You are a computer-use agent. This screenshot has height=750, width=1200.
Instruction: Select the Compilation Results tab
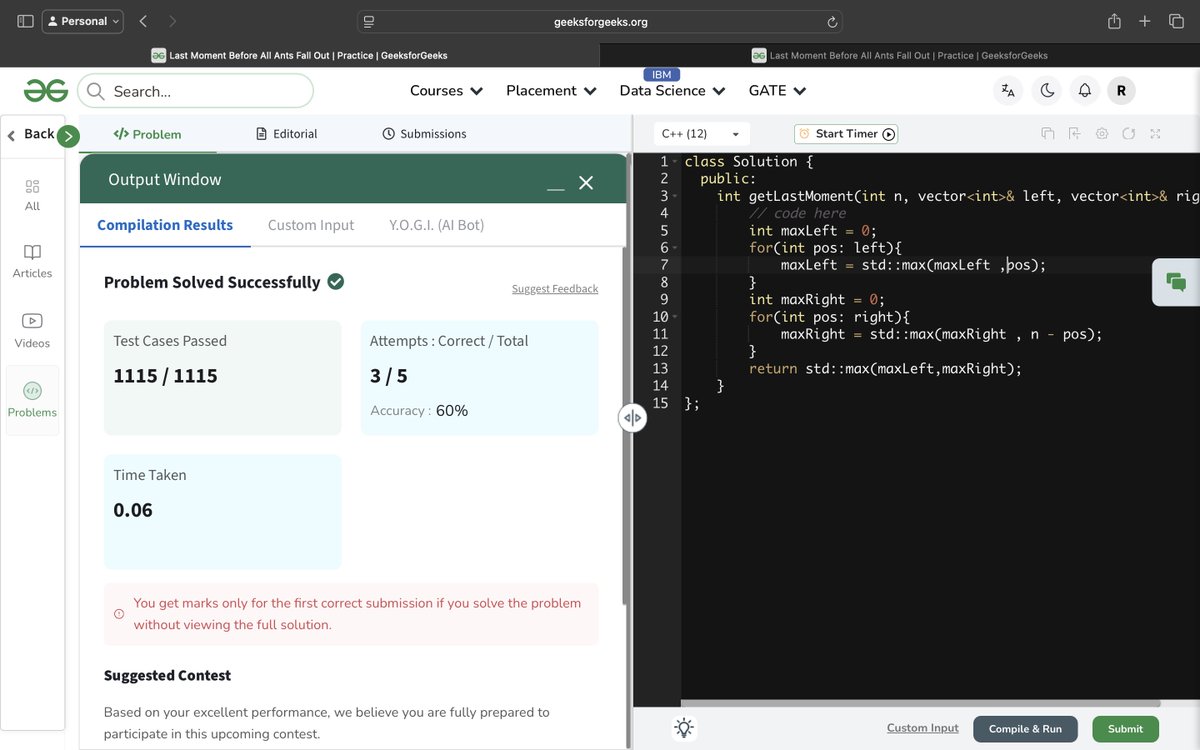tap(165, 225)
